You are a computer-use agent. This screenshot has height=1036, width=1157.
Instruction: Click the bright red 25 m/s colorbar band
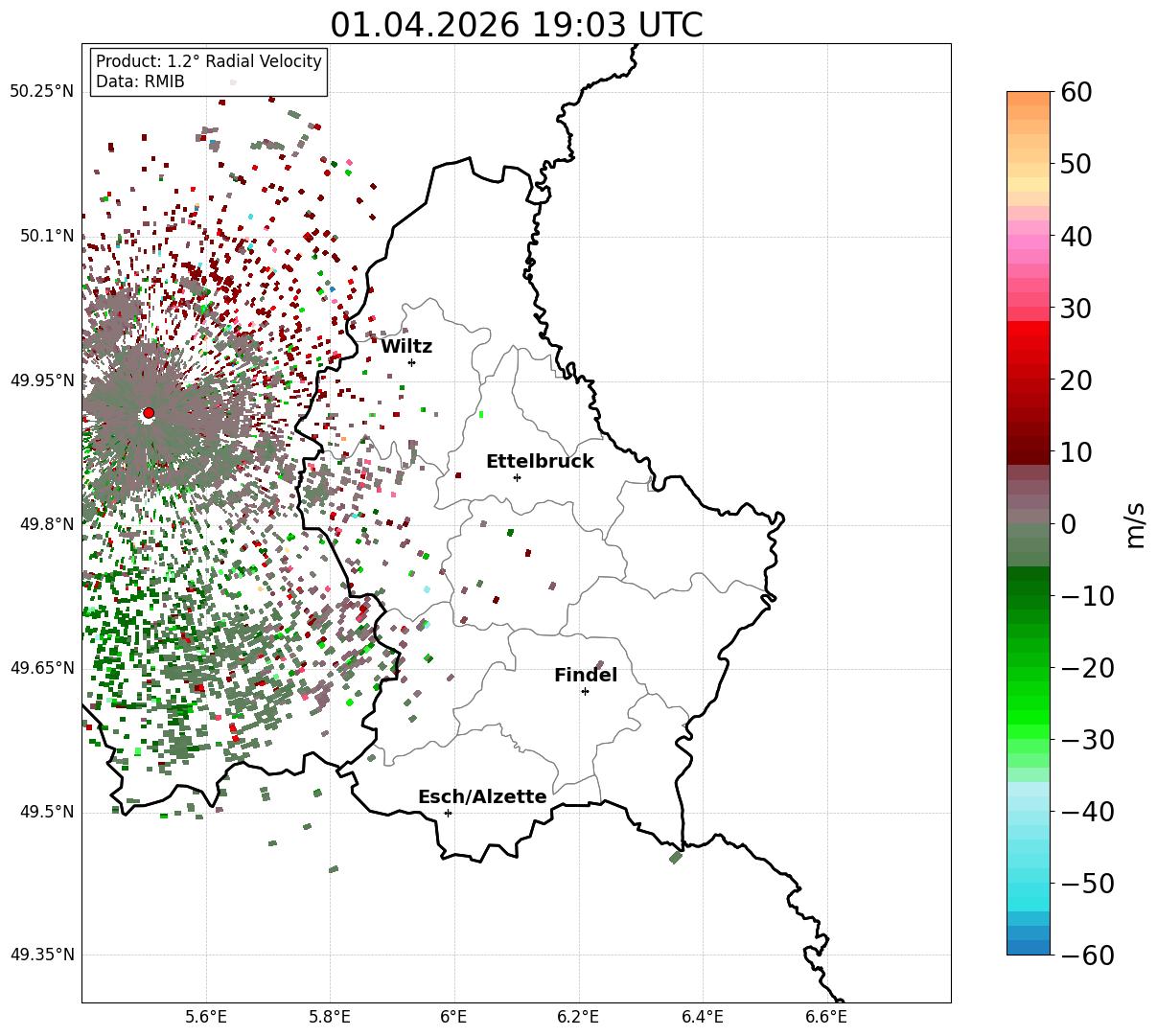(1029, 344)
